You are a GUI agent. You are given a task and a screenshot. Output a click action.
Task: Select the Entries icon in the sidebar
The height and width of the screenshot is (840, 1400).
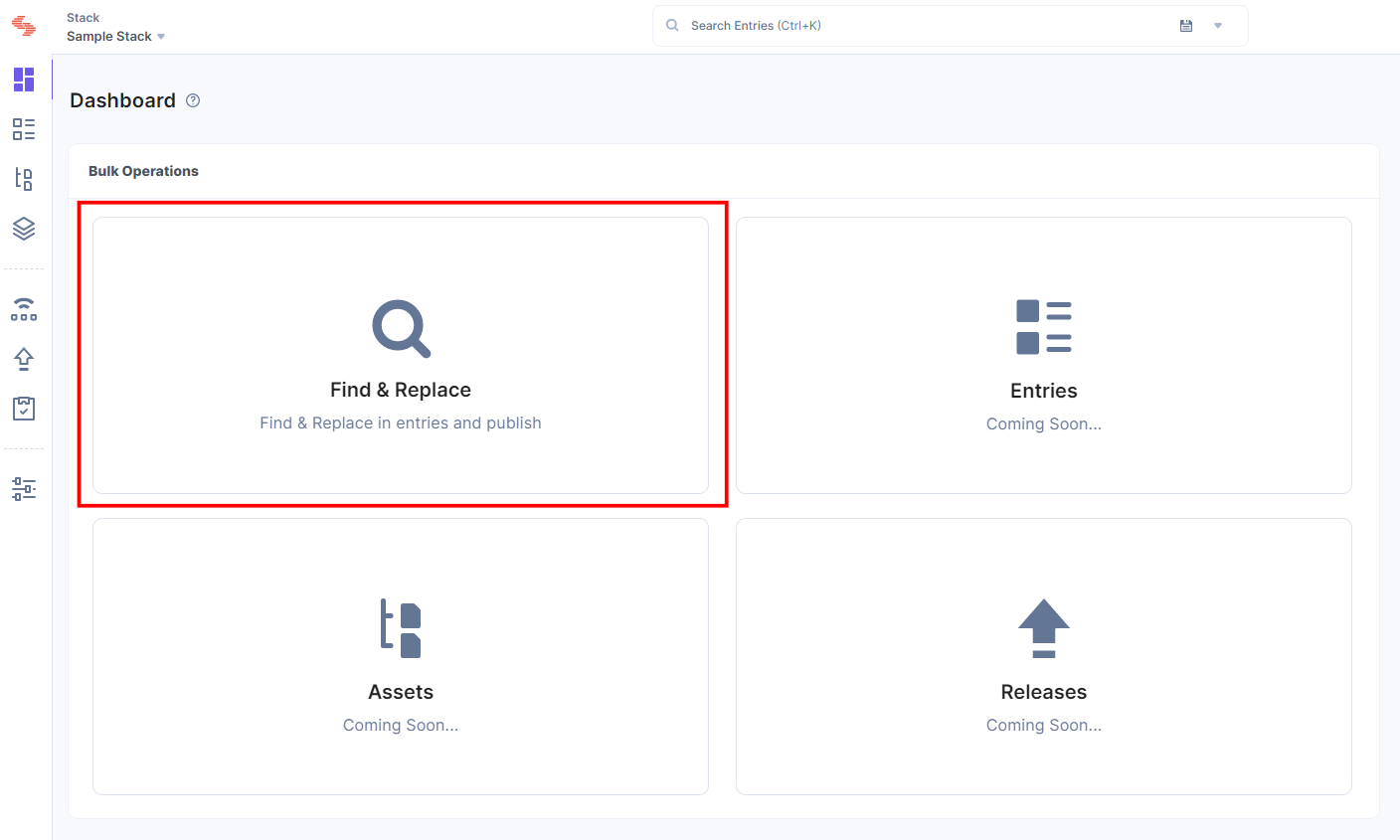pyautogui.click(x=24, y=129)
